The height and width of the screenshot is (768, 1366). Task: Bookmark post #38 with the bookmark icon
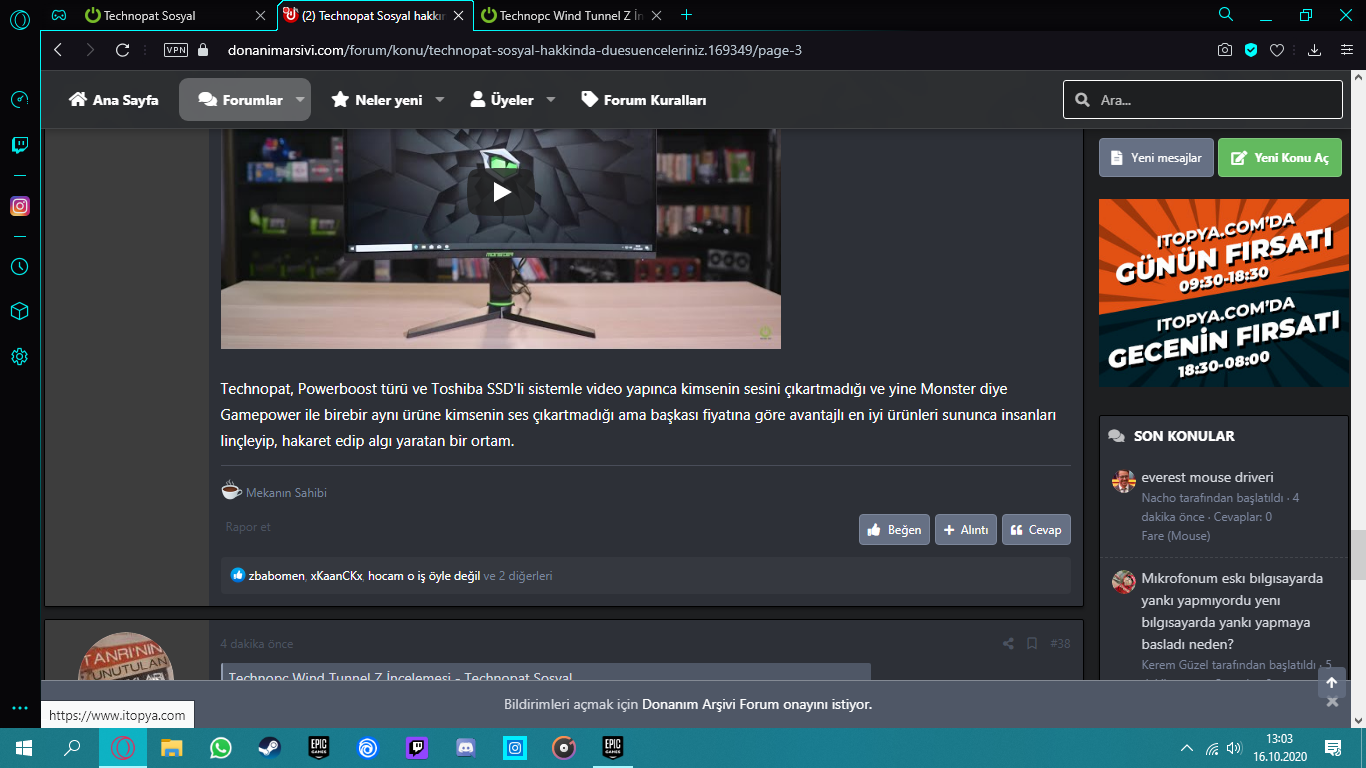click(x=1032, y=644)
